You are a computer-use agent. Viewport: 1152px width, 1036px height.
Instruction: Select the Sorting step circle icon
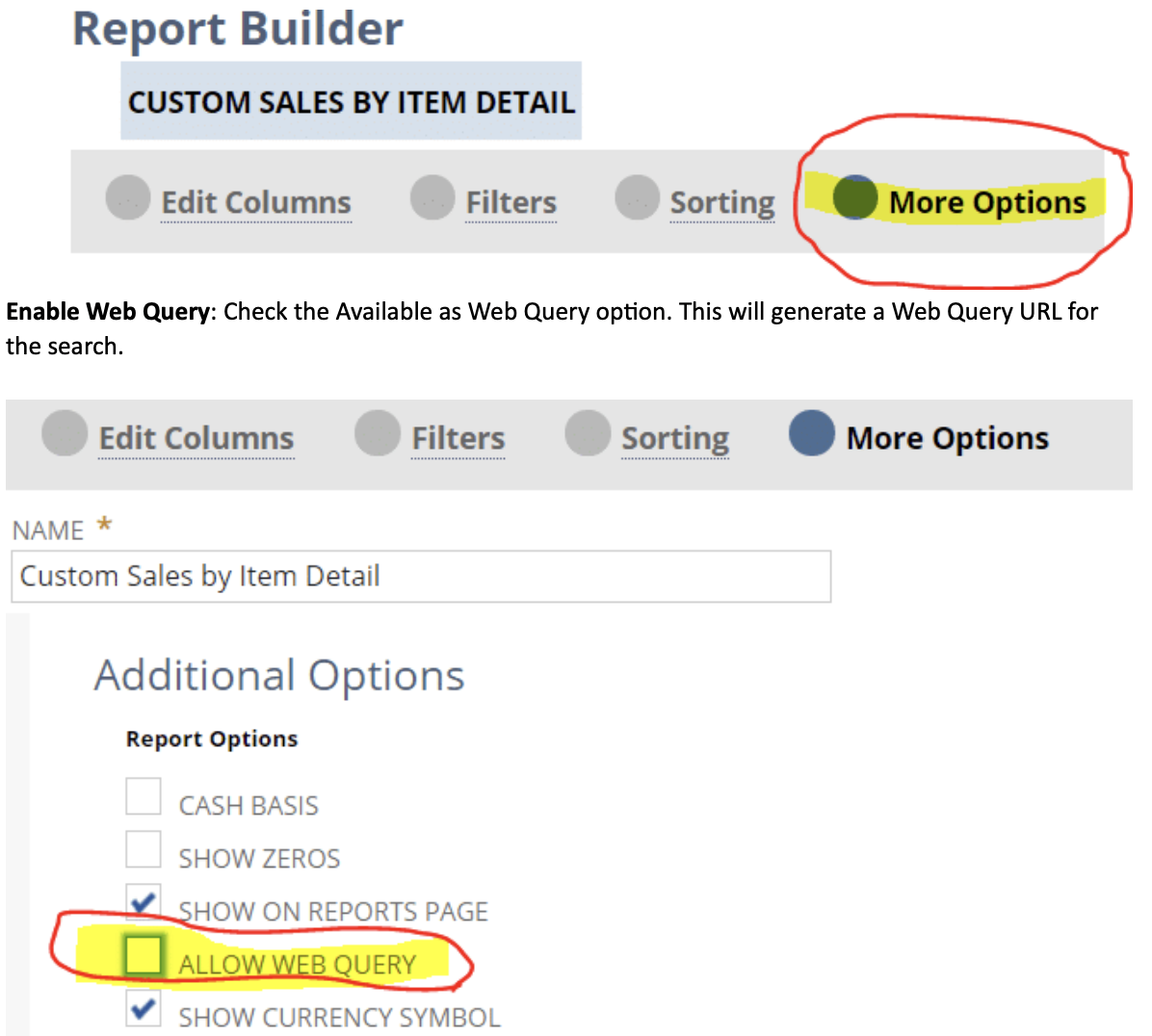click(x=636, y=199)
